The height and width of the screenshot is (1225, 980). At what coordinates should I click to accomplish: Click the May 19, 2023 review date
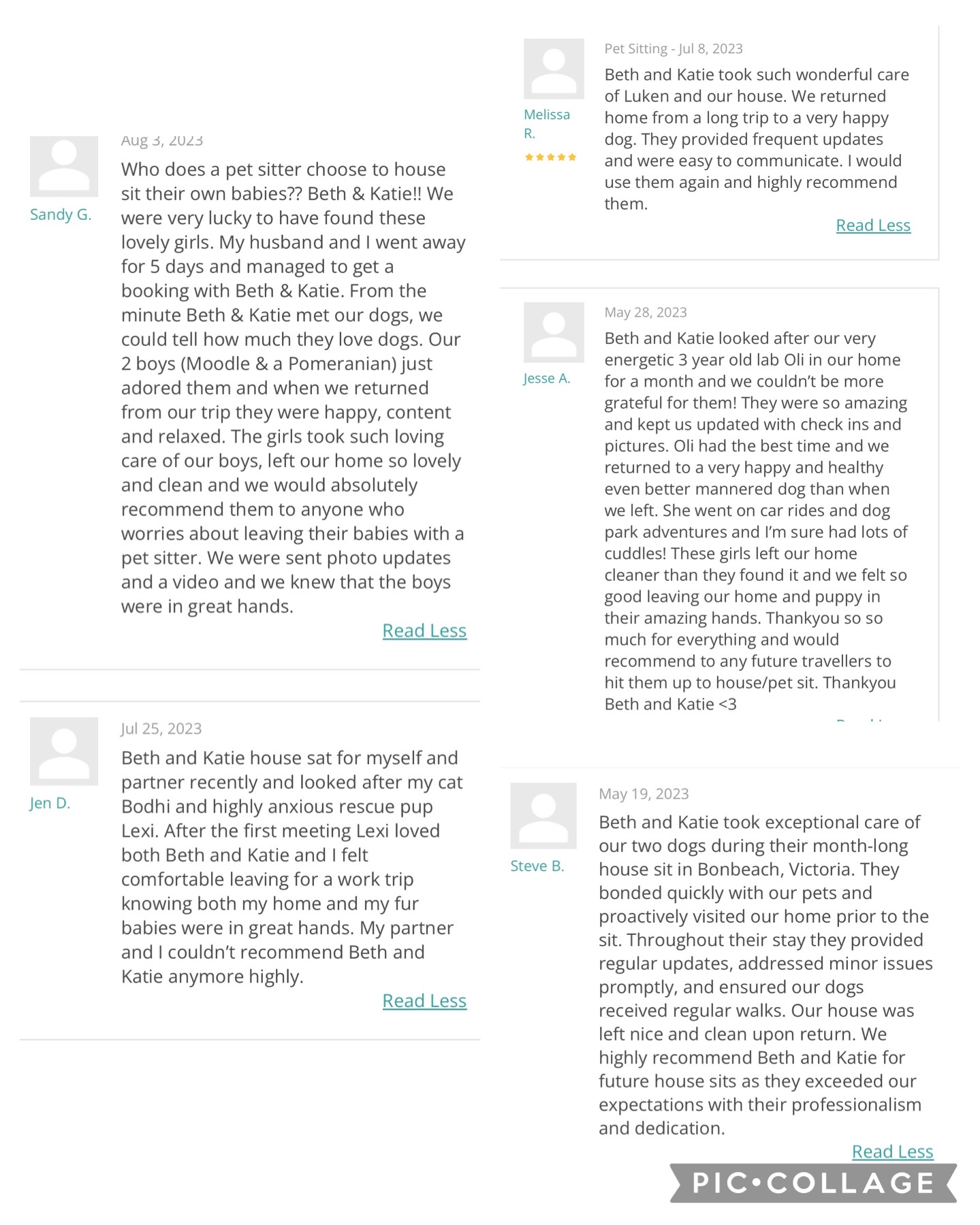644,794
